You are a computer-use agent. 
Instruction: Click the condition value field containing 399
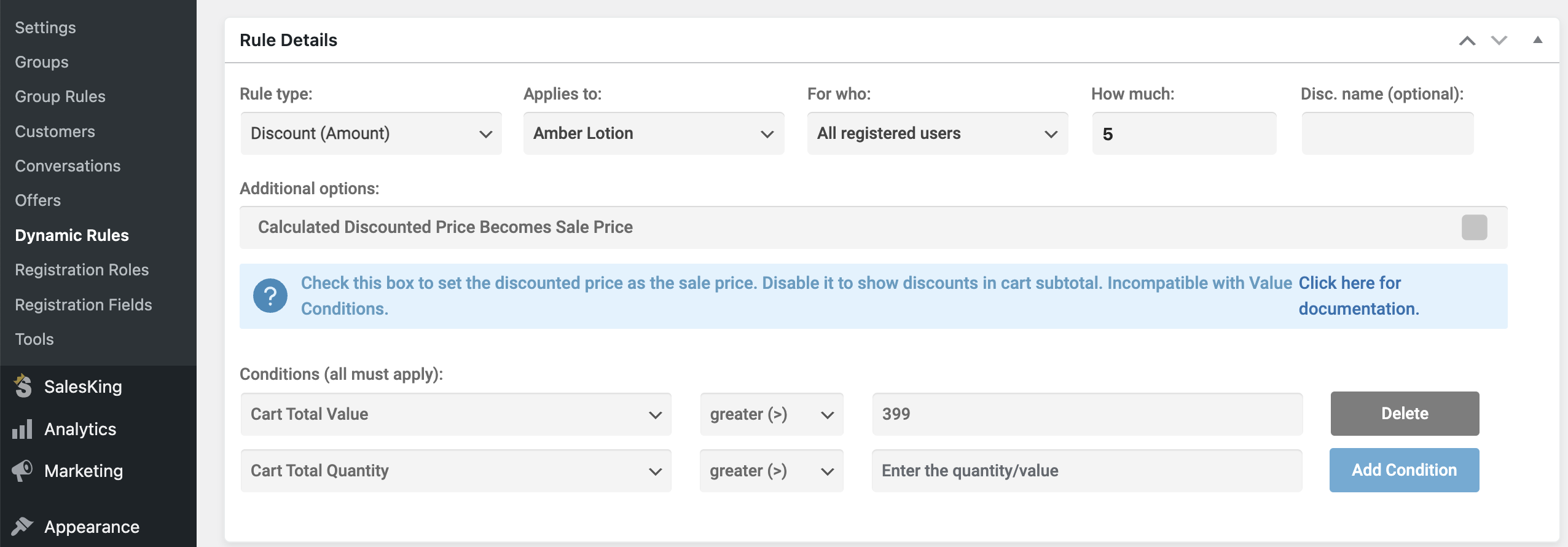[1088, 414]
